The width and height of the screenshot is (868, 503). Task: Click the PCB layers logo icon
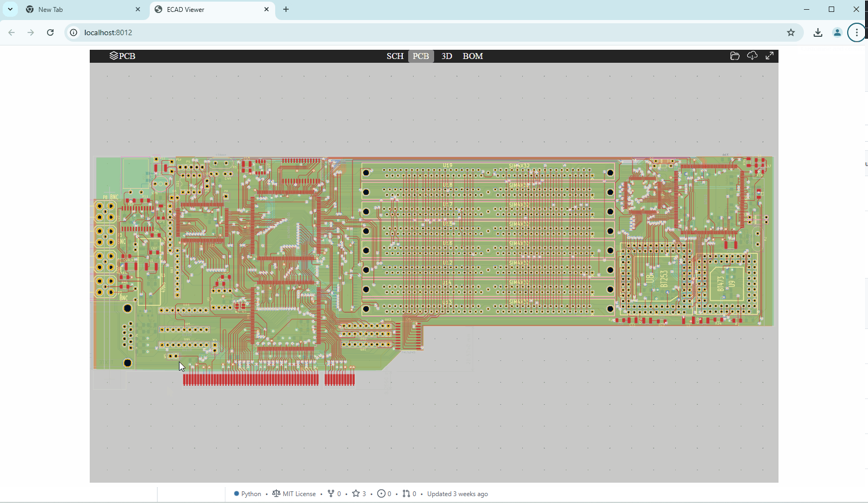pos(114,56)
